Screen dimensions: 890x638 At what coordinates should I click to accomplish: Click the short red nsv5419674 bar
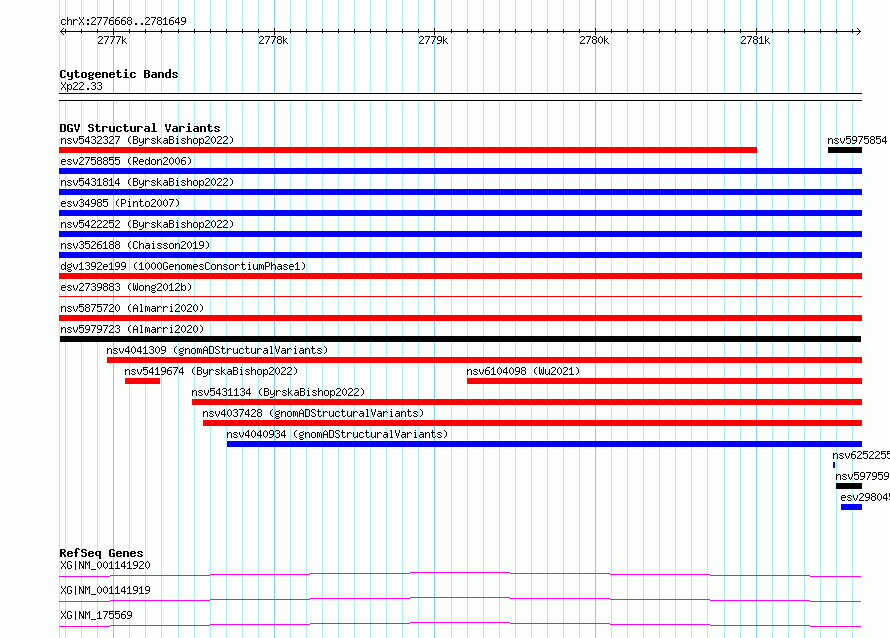(x=142, y=381)
